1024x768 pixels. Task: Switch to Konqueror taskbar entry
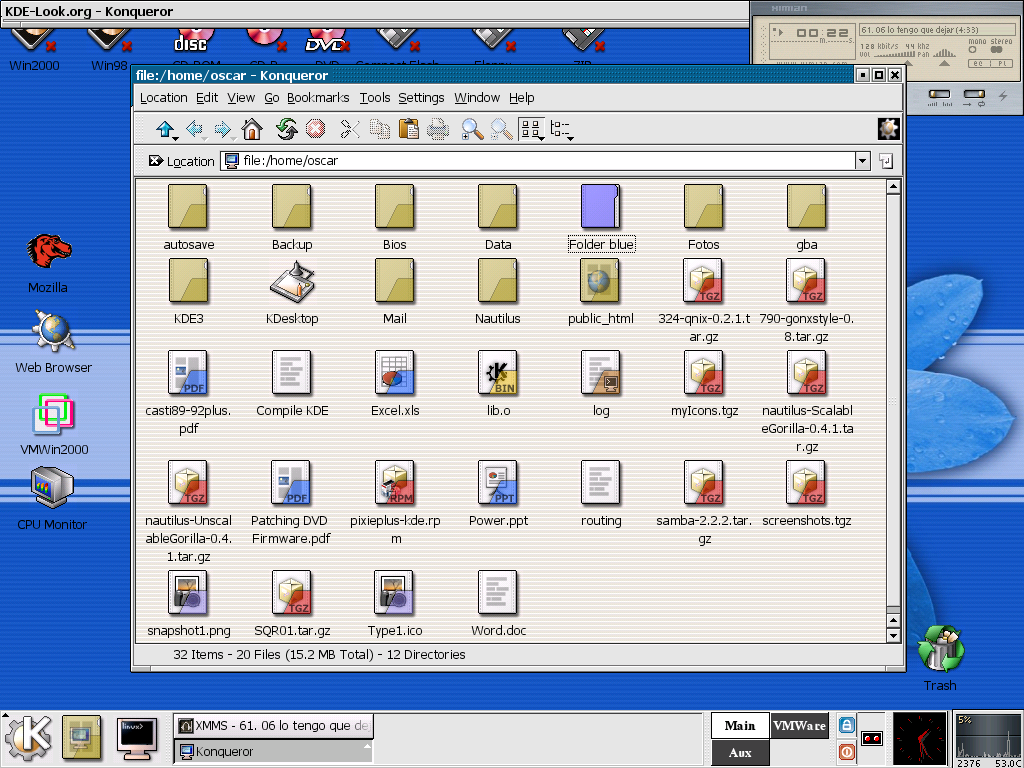(274, 752)
